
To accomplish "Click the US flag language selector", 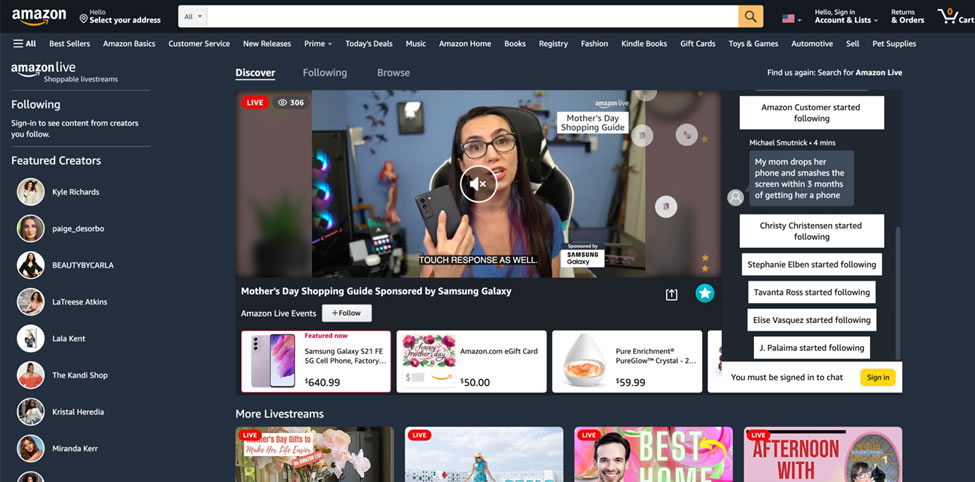I will [791, 19].
